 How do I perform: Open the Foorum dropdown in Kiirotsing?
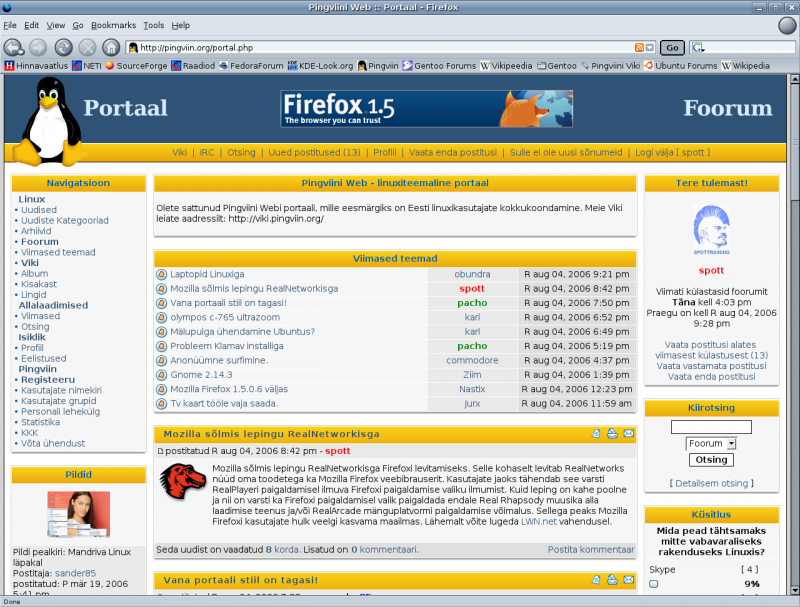711,444
